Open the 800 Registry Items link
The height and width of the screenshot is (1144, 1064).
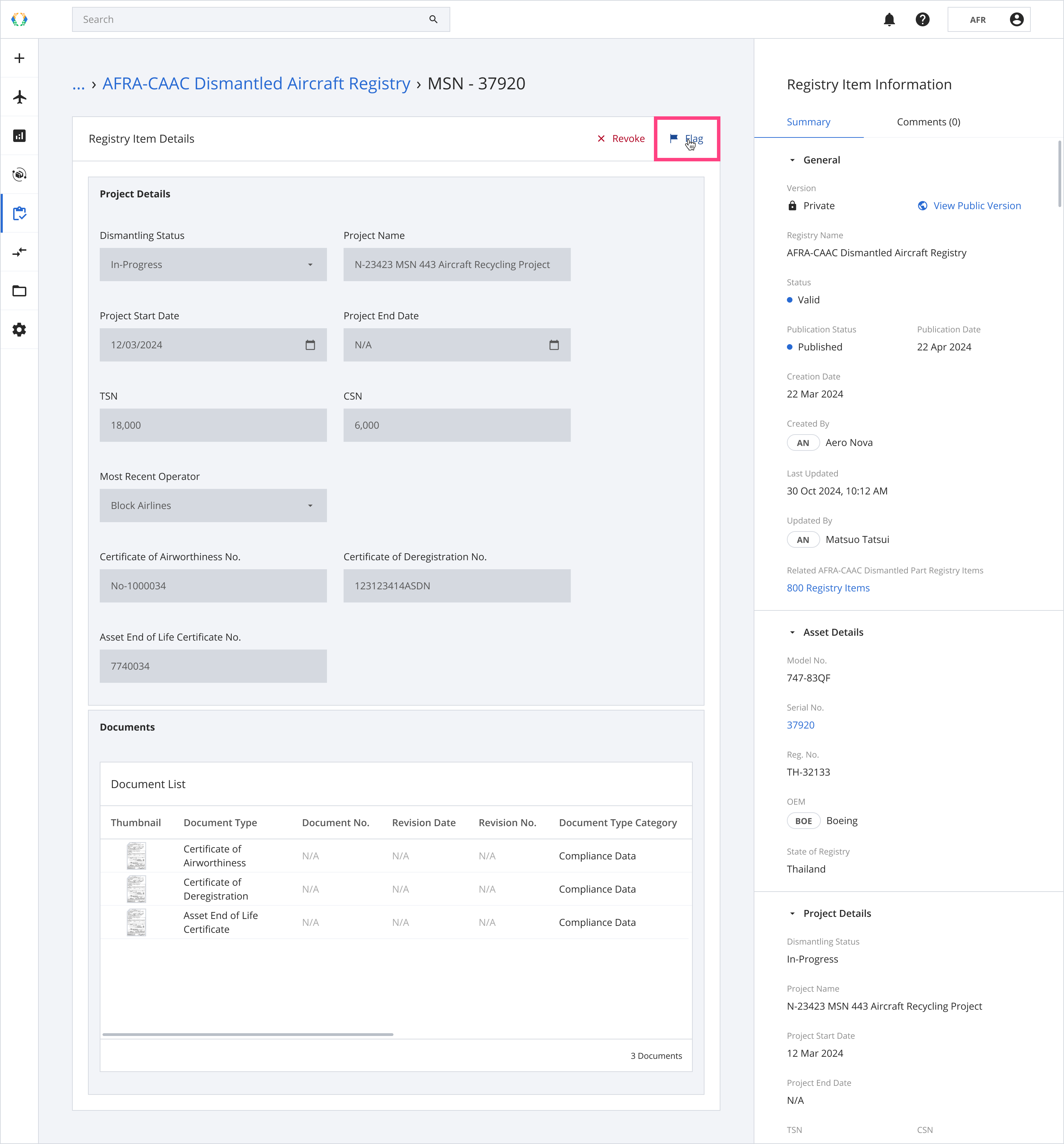coord(828,588)
